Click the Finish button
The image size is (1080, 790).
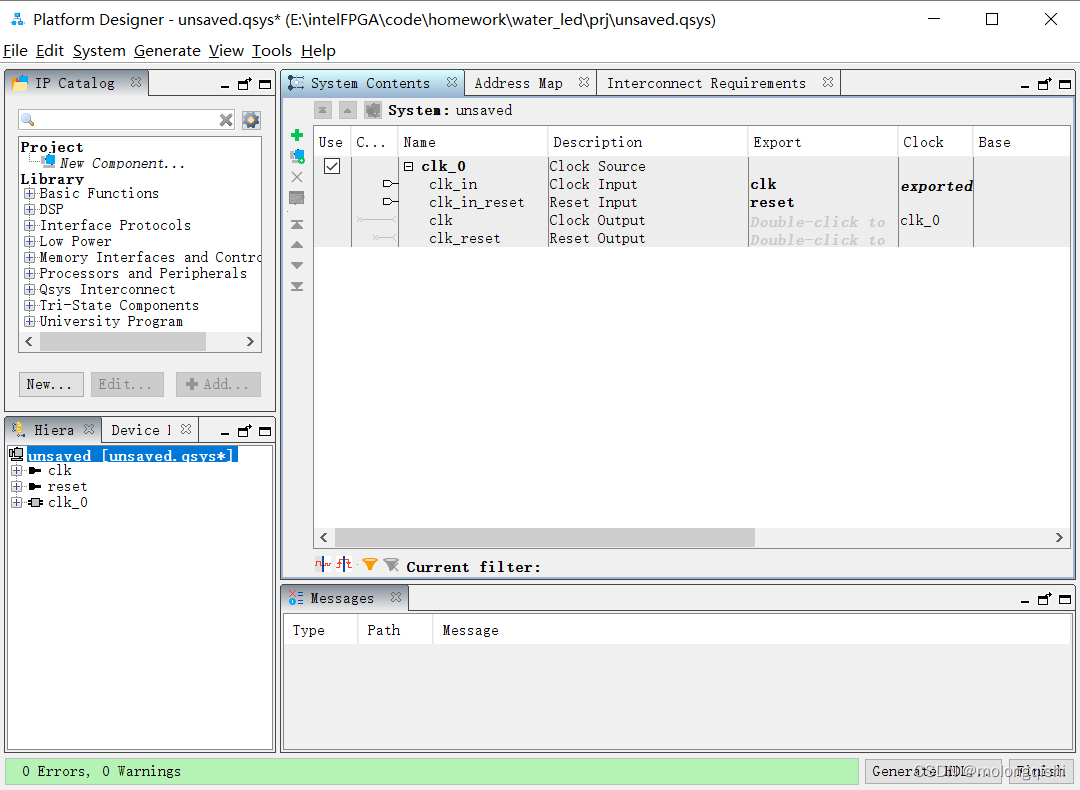click(x=1041, y=771)
